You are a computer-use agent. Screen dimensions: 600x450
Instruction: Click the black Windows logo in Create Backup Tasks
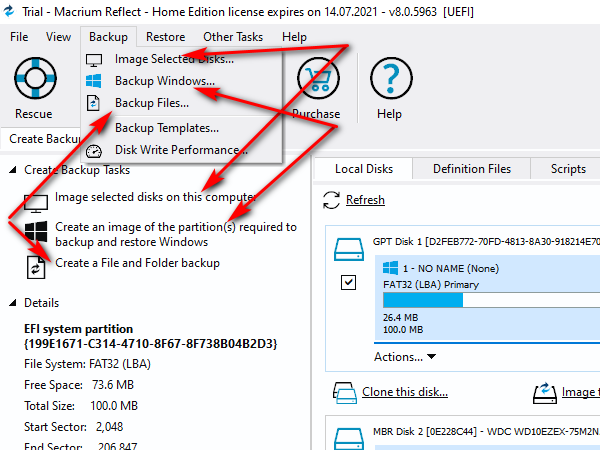pos(36,232)
